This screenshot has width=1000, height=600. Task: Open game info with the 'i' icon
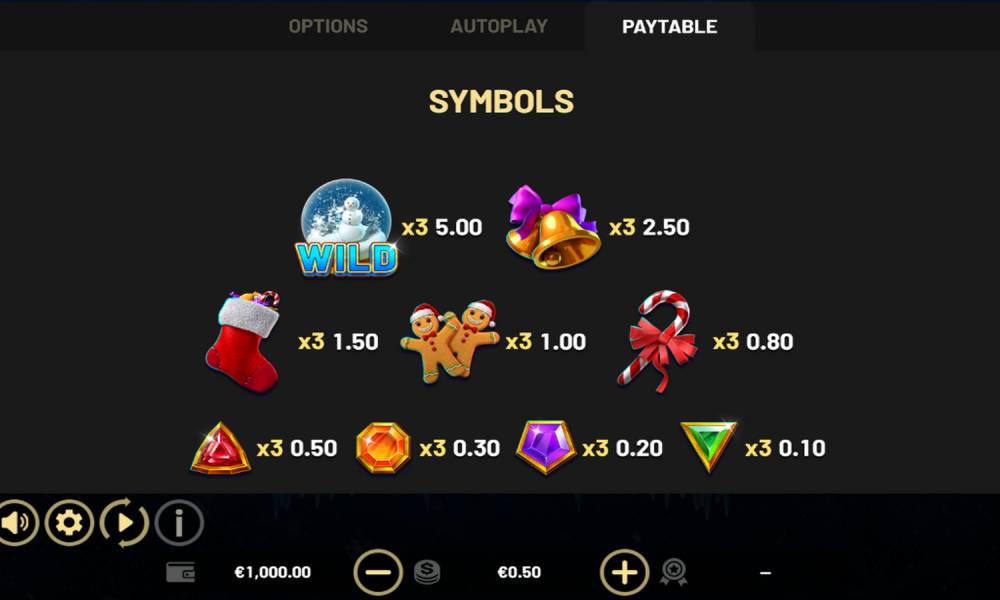[179, 523]
